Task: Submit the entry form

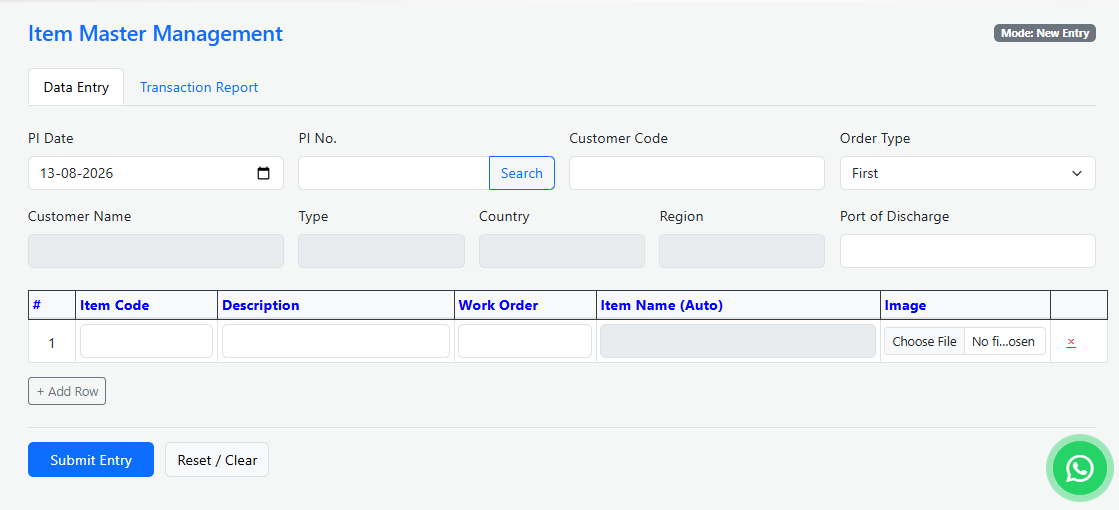Action: [x=91, y=459]
